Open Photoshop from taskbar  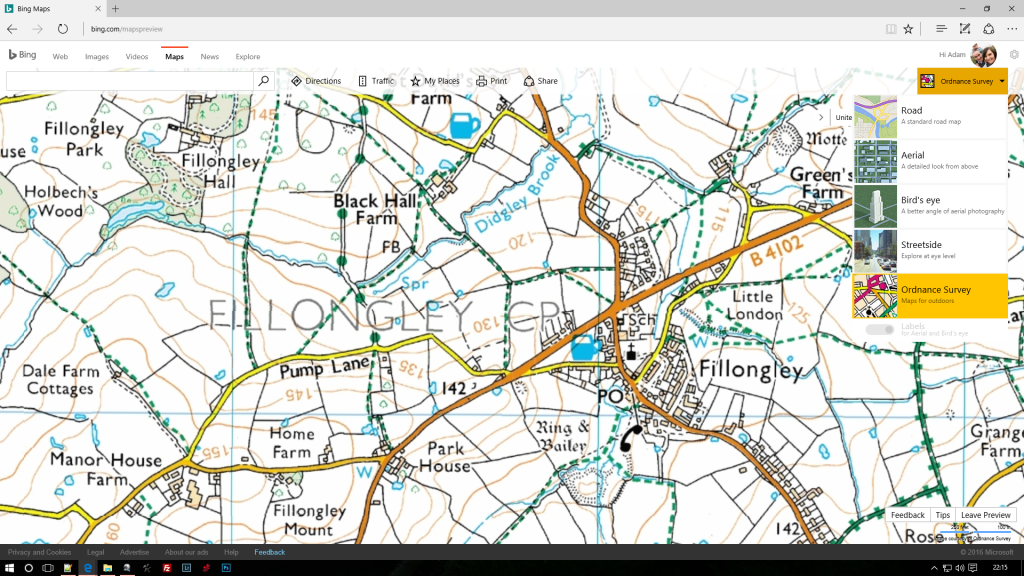[226, 568]
